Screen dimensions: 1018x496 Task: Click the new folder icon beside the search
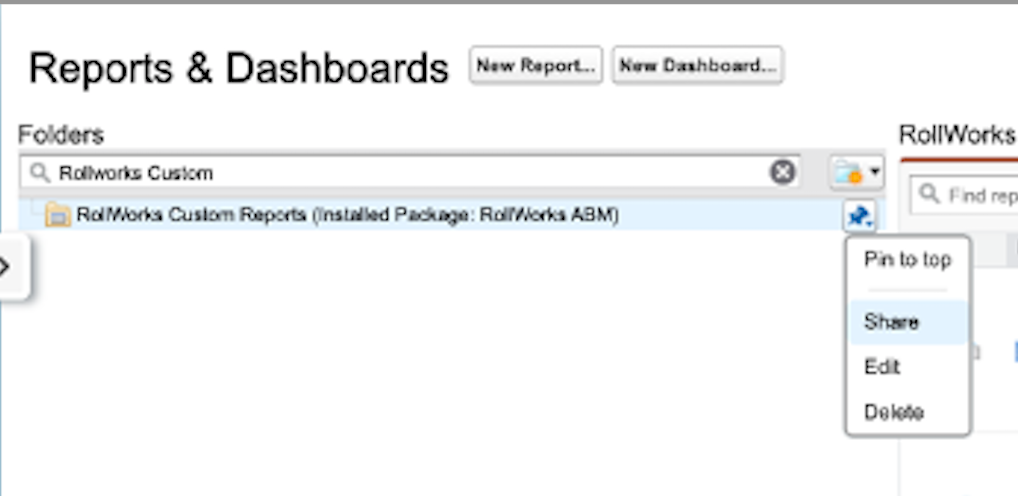[x=848, y=174]
